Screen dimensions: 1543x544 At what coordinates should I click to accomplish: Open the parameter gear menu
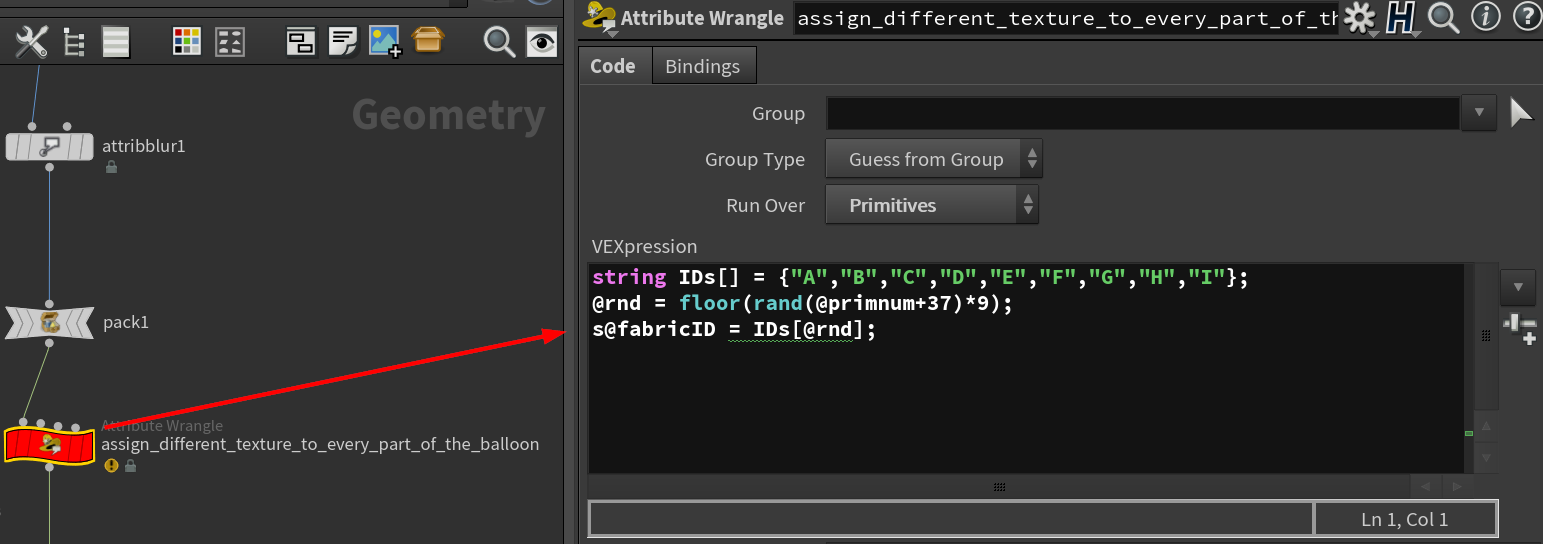coord(1359,18)
